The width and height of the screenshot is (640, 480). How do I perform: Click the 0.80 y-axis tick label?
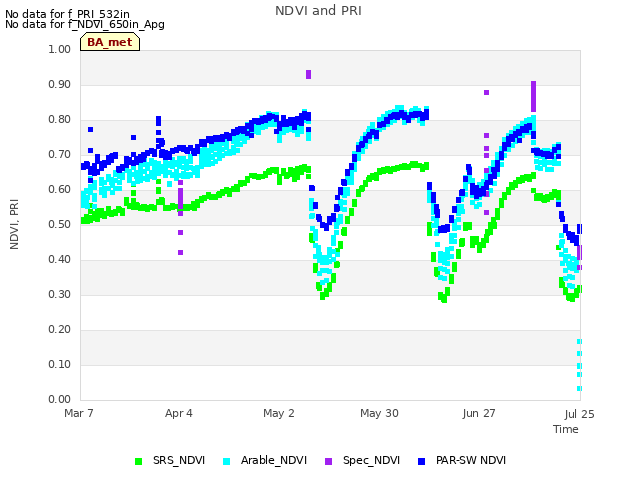[x=60, y=120]
